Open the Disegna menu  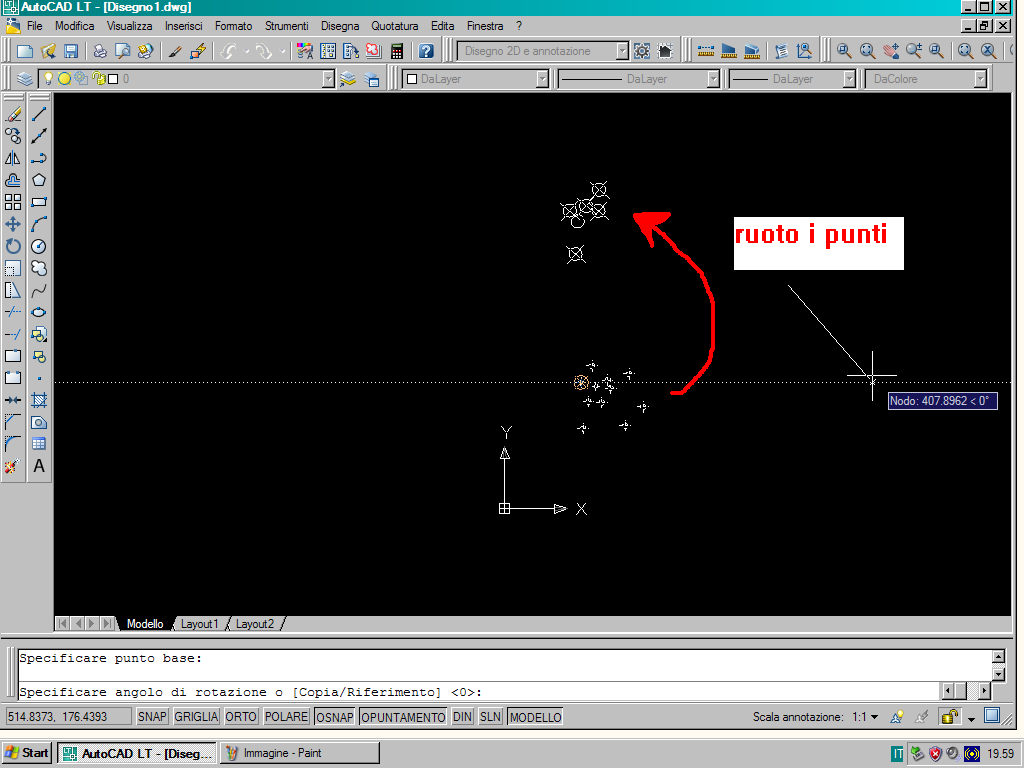click(x=340, y=26)
